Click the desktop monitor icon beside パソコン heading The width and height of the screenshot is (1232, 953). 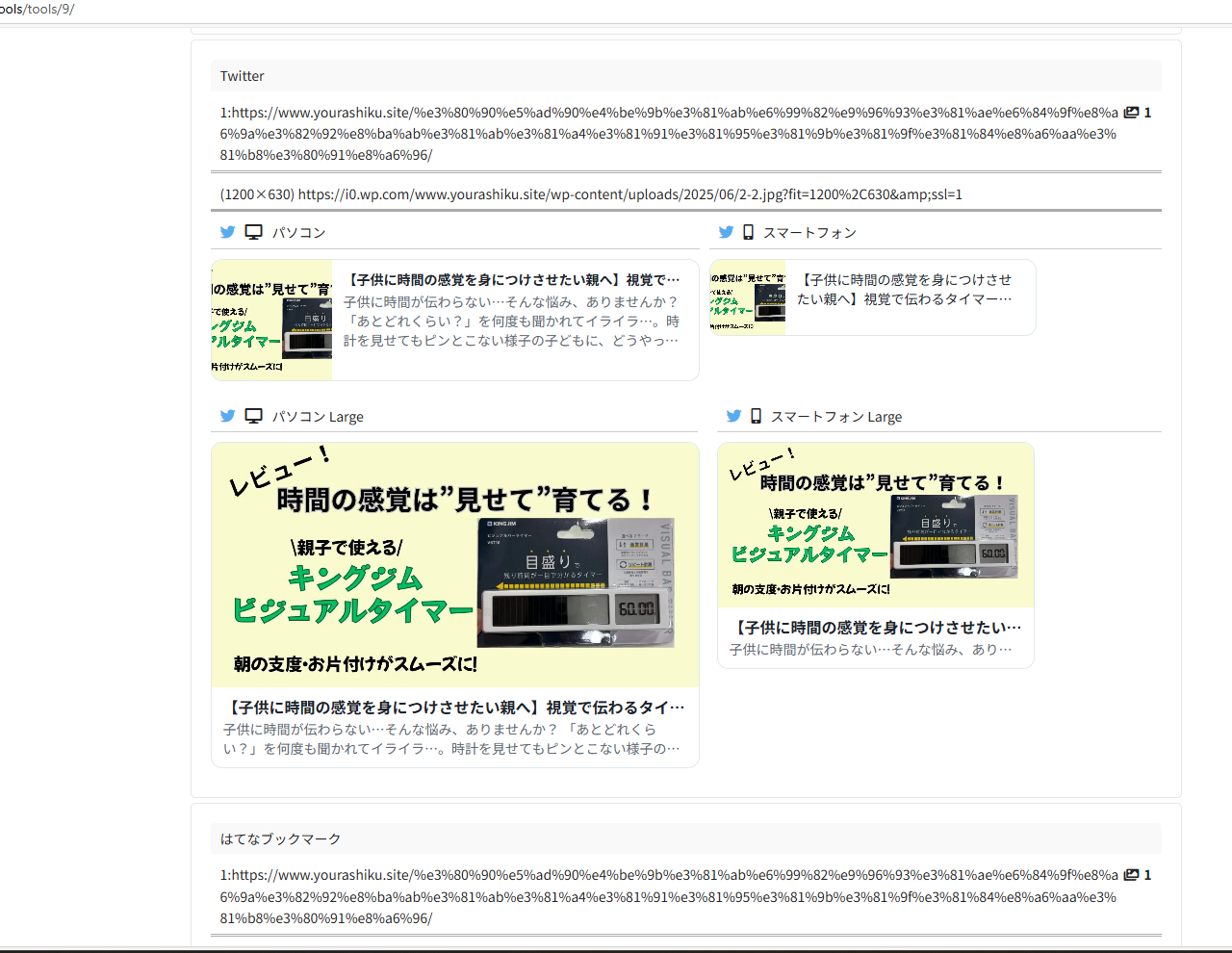[x=253, y=232]
